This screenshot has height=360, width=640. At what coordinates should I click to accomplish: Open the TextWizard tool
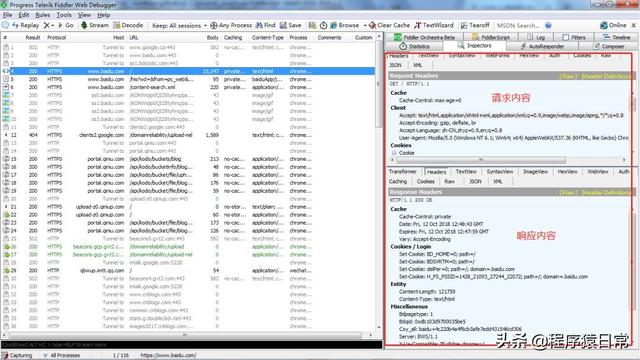point(434,25)
